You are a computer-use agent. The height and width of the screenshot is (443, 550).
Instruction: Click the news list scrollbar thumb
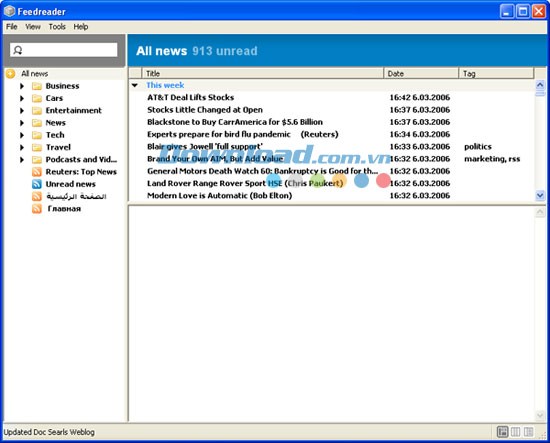pyautogui.click(x=540, y=93)
